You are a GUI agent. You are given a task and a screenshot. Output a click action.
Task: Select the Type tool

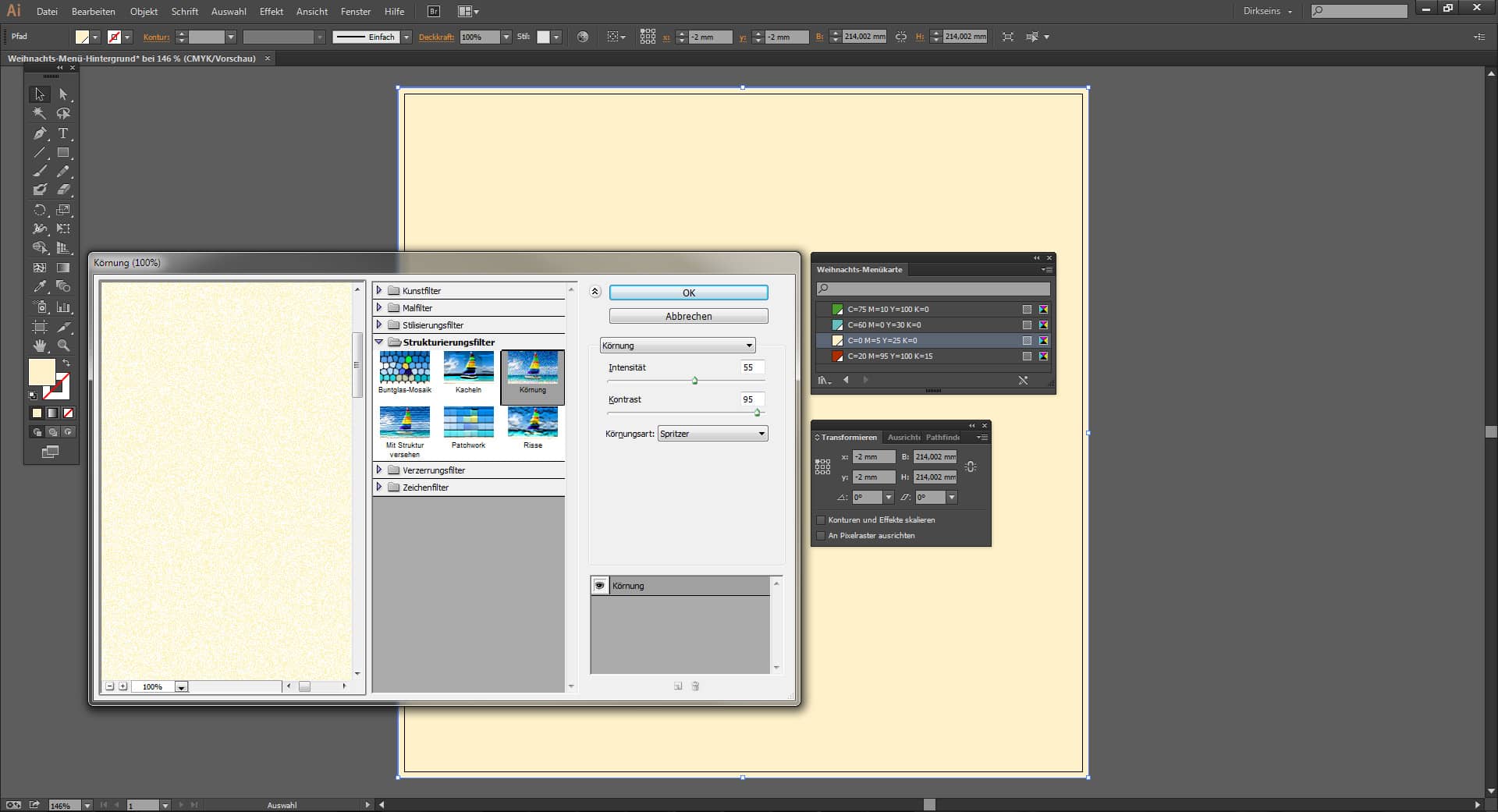pyautogui.click(x=63, y=133)
